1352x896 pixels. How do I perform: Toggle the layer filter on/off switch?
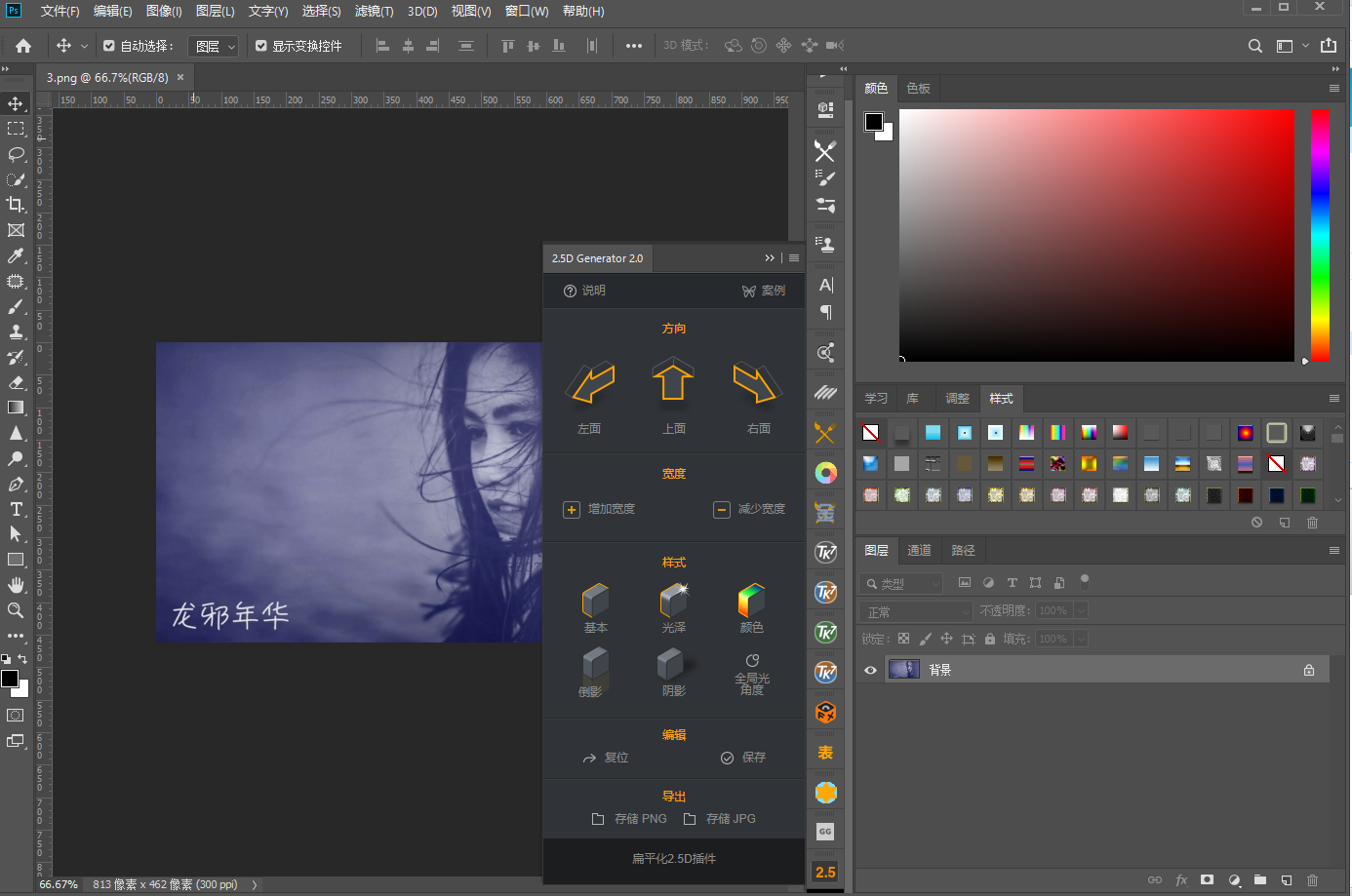click(x=1084, y=582)
